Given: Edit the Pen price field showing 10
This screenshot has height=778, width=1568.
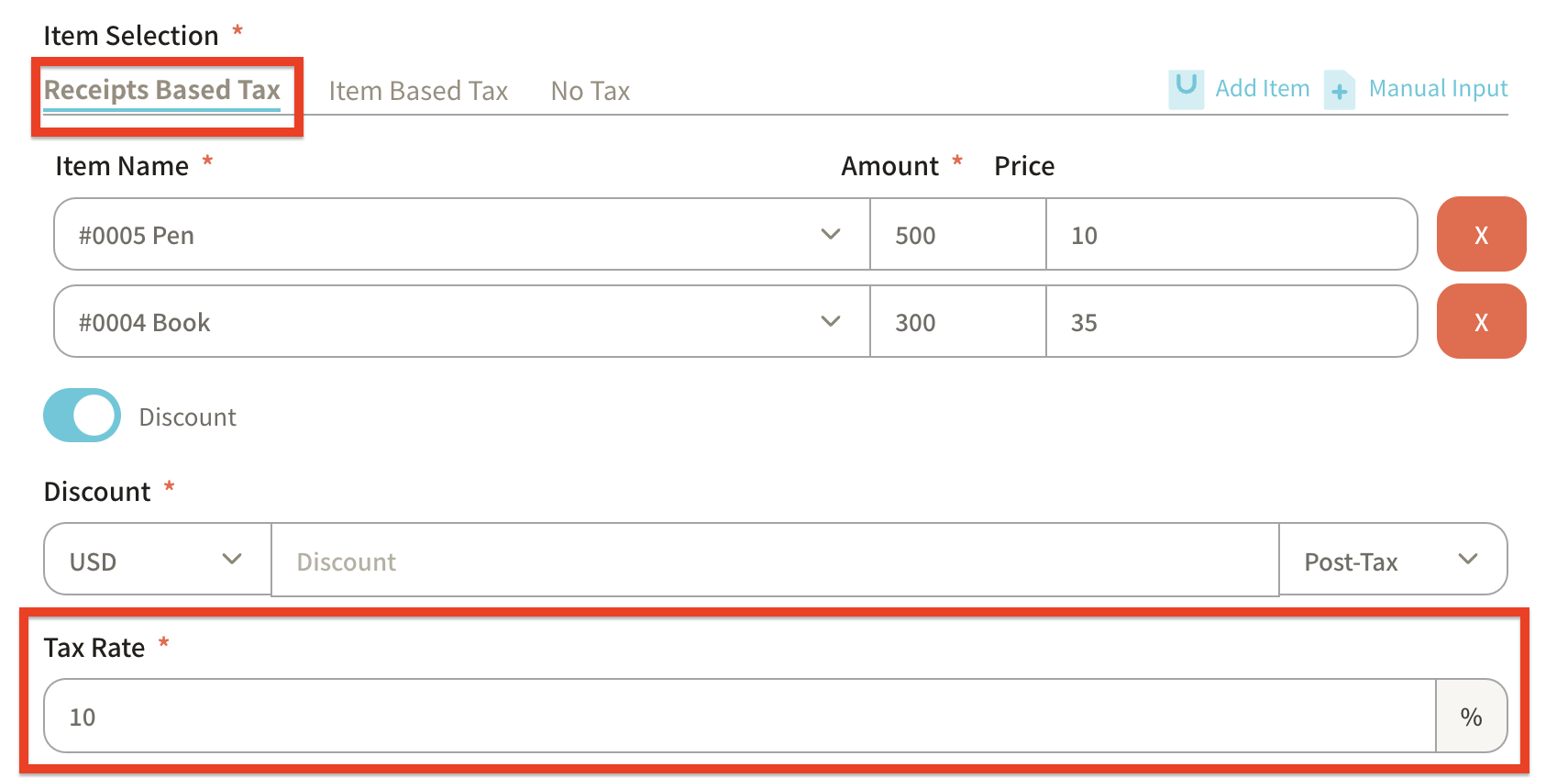Looking at the screenshot, I should click(1231, 235).
